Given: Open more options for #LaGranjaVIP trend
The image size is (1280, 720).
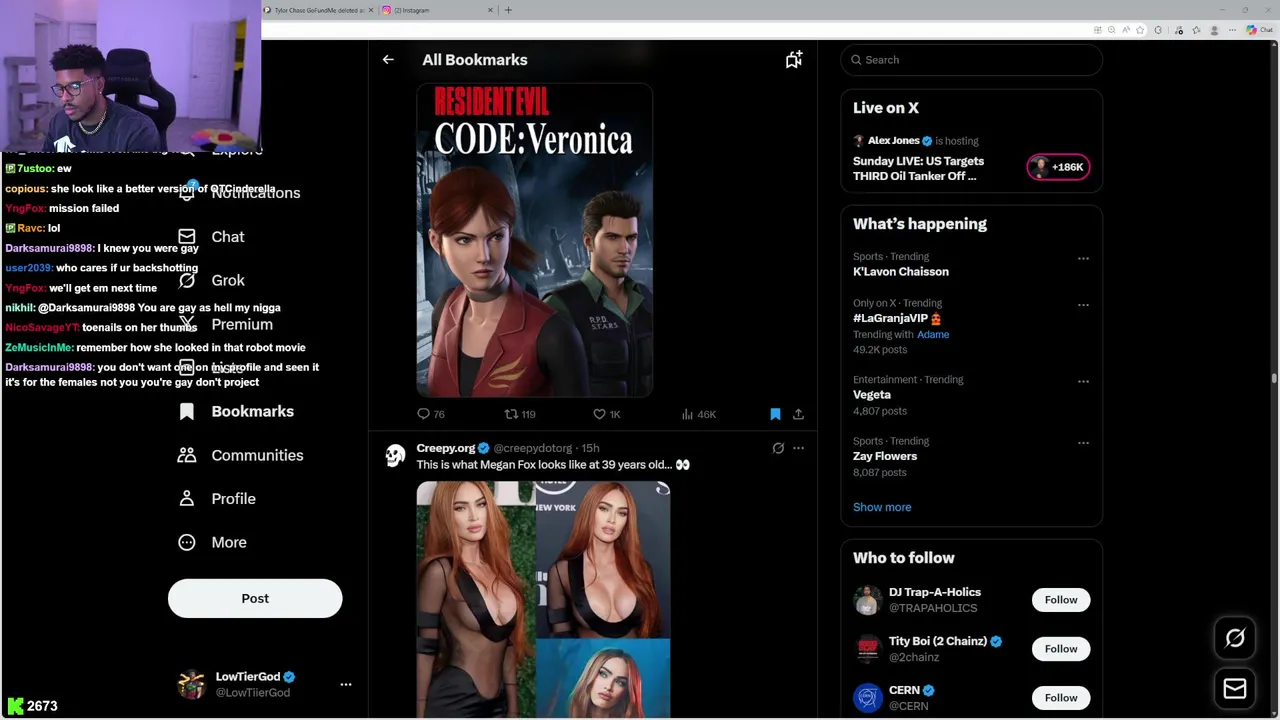Looking at the screenshot, I should pos(1083,304).
